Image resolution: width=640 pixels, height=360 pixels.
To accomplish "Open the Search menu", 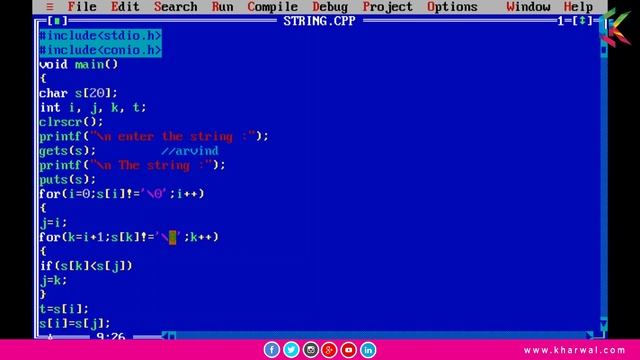I will pos(176,7).
